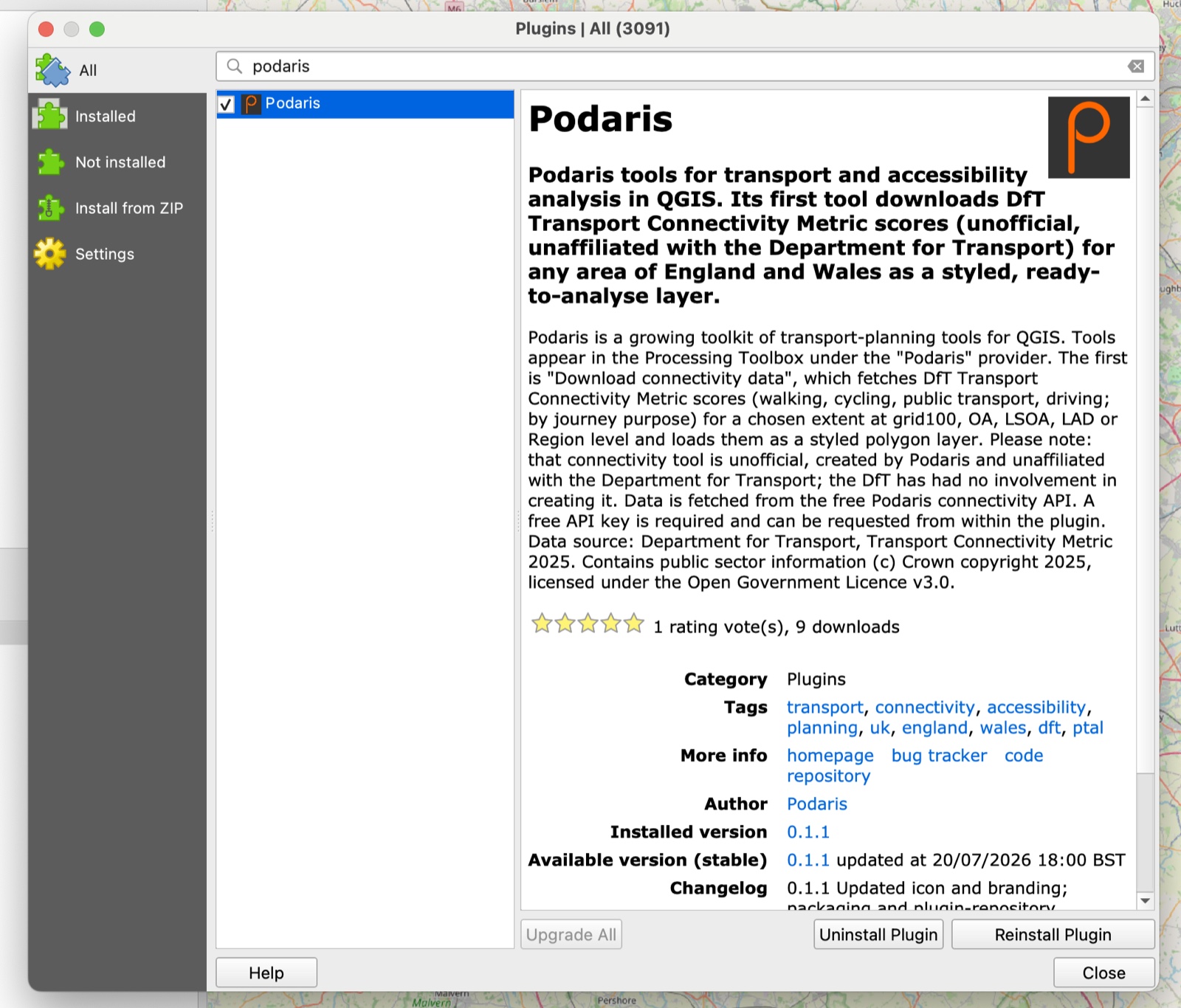
Task: Click the green puzzle Installed icon
Action: (x=50, y=116)
